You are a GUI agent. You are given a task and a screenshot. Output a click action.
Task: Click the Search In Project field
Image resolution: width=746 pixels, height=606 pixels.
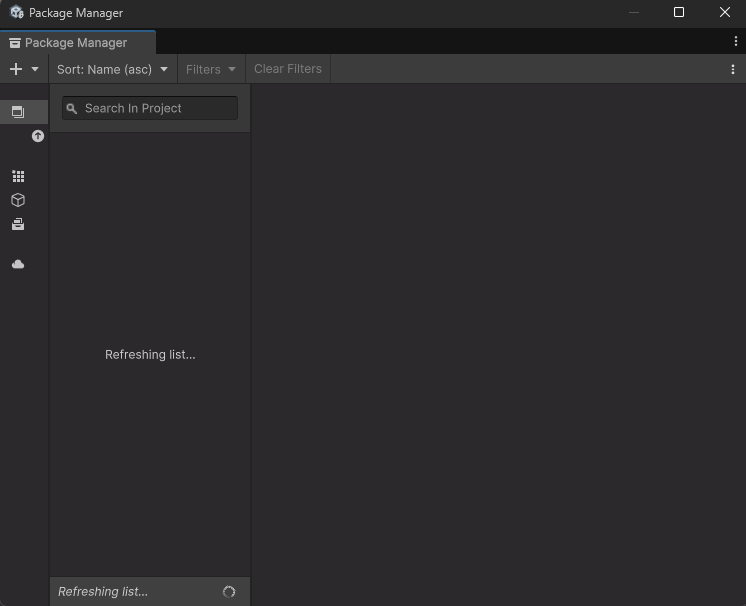[x=150, y=108]
